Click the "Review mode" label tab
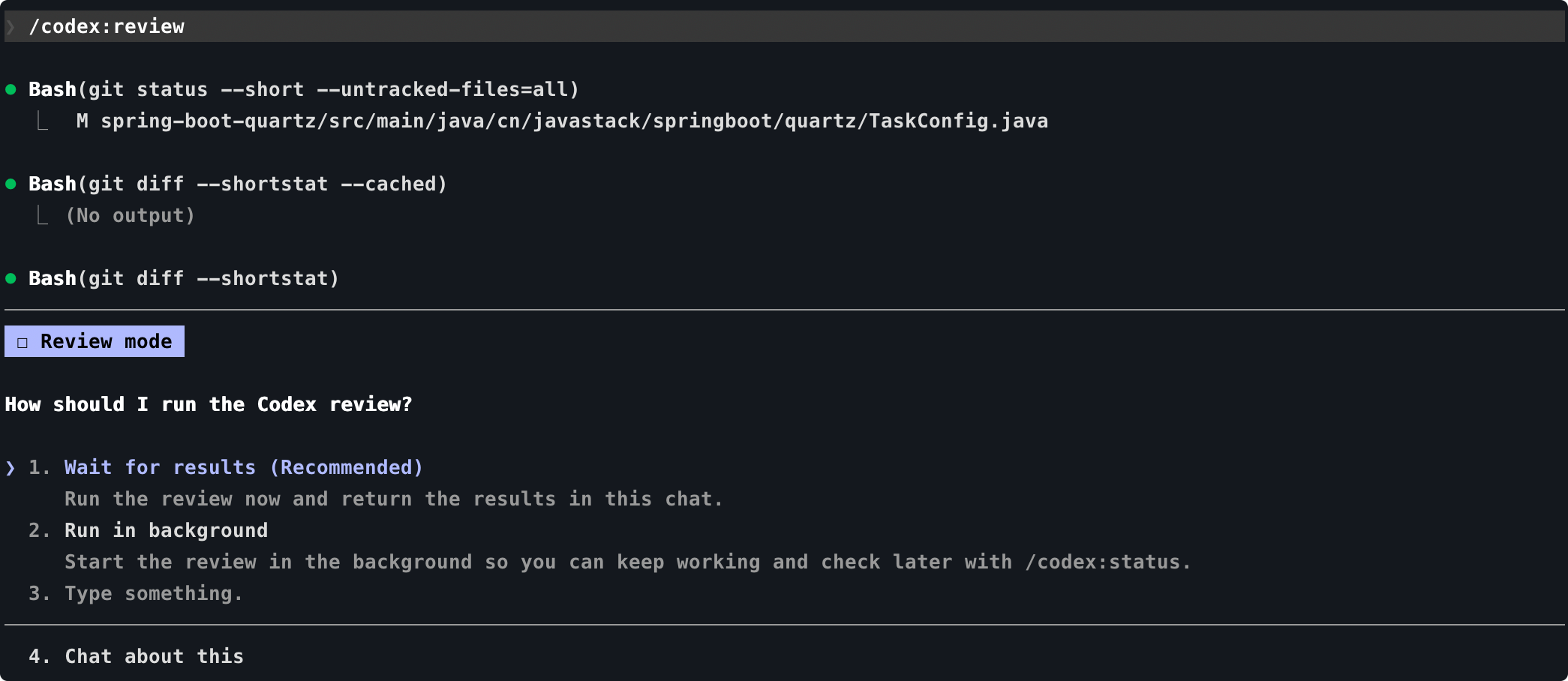The height and width of the screenshot is (681, 1568). (x=106, y=342)
